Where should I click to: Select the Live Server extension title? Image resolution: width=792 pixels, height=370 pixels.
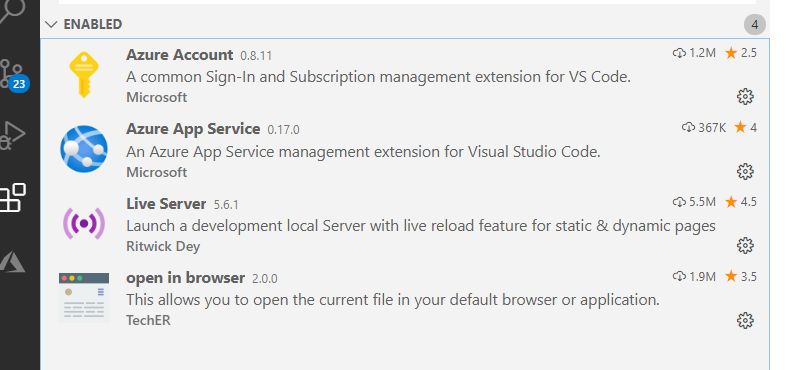pos(166,203)
